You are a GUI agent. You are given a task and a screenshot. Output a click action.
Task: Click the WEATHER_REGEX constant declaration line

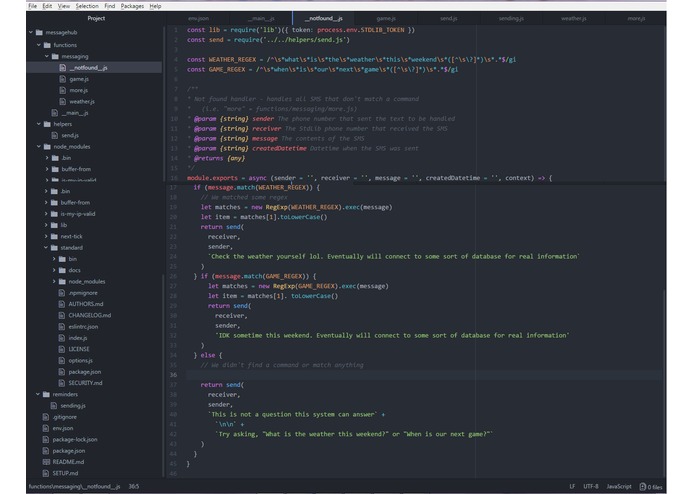click(x=351, y=59)
